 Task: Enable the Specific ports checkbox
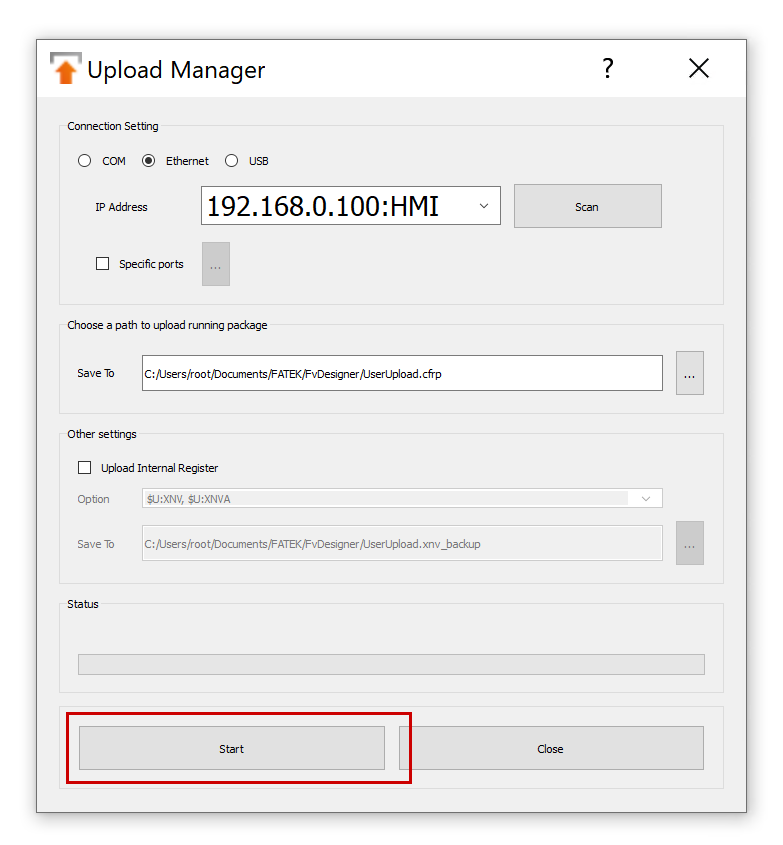point(102,264)
